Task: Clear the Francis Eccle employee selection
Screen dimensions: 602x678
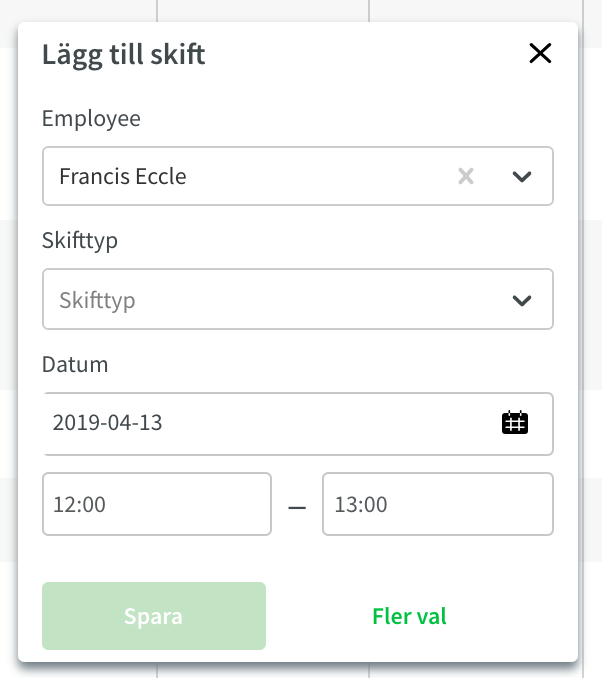Action: pos(466,176)
